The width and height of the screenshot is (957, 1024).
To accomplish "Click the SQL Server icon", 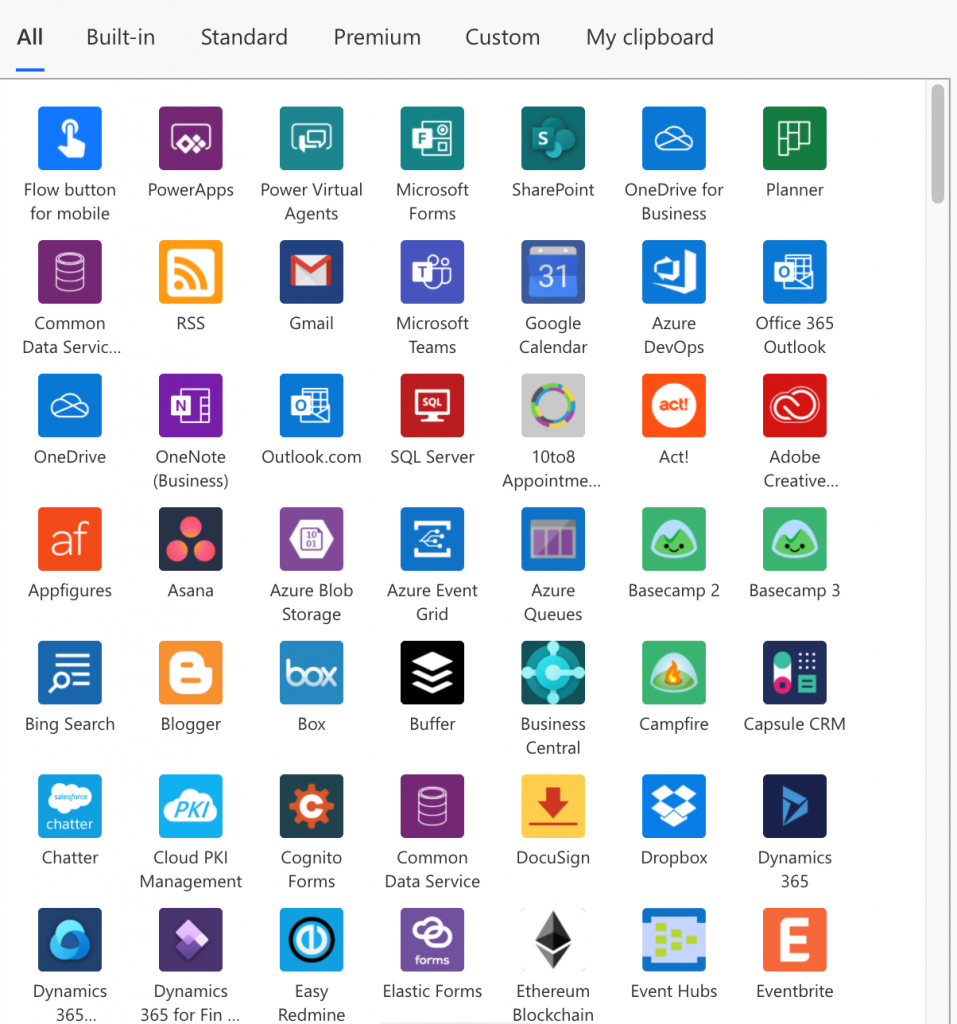I will point(432,405).
